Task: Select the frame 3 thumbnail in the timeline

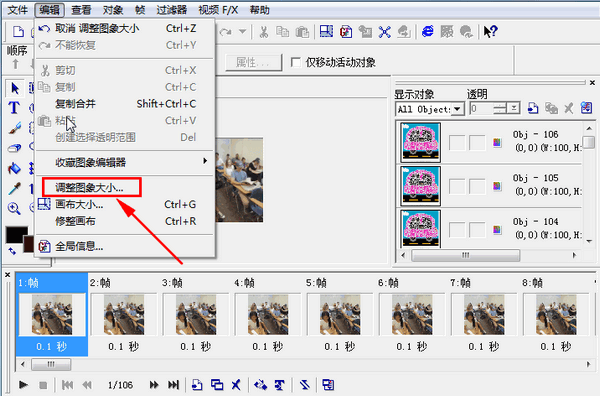Action: click(196, 315)
